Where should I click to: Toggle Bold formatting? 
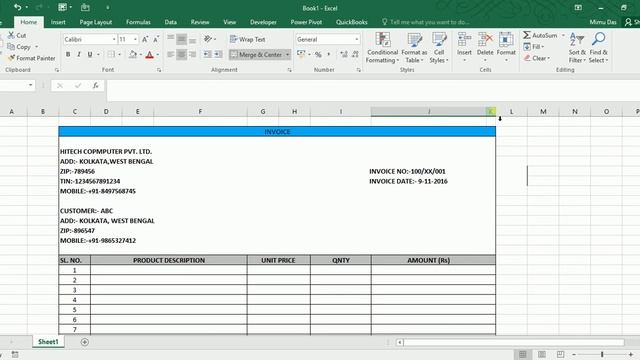(x=68, y=54)
